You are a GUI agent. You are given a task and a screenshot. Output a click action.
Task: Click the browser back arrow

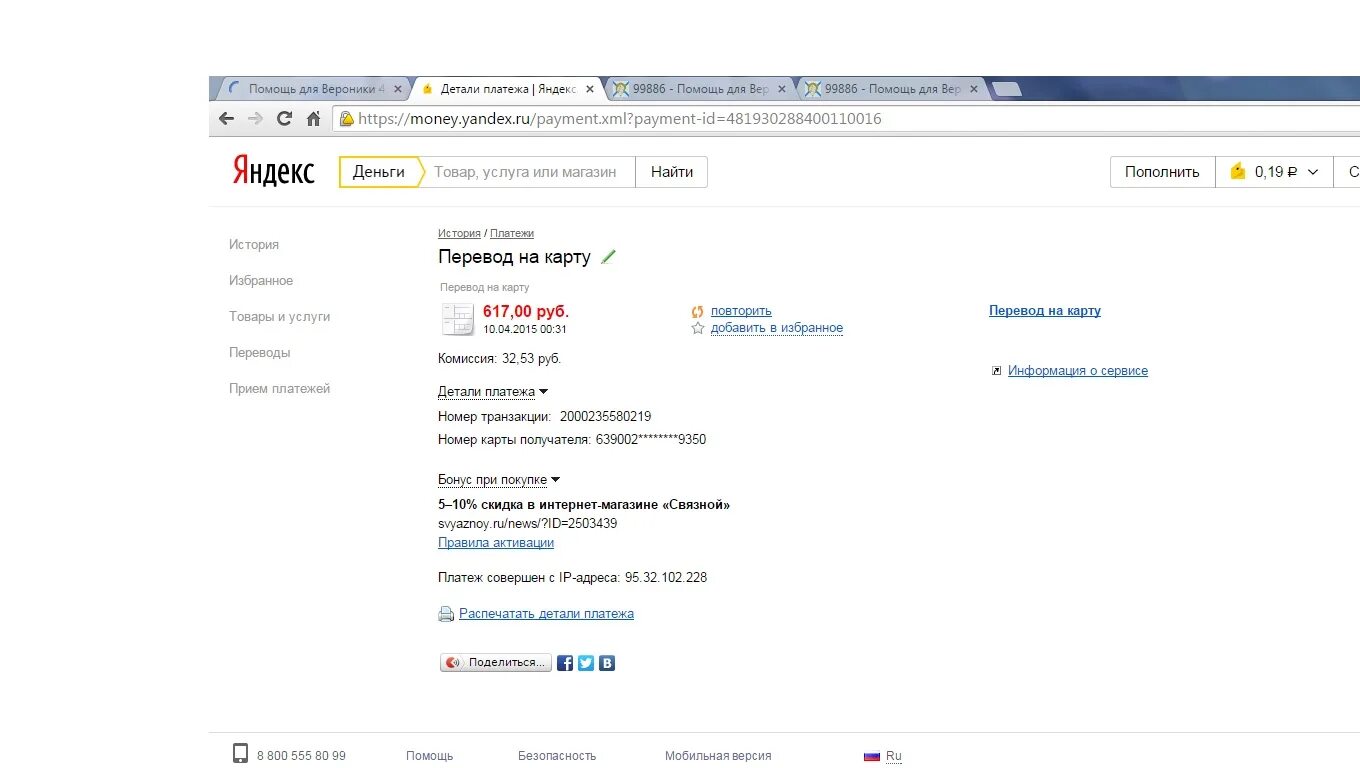pos(227,119)
